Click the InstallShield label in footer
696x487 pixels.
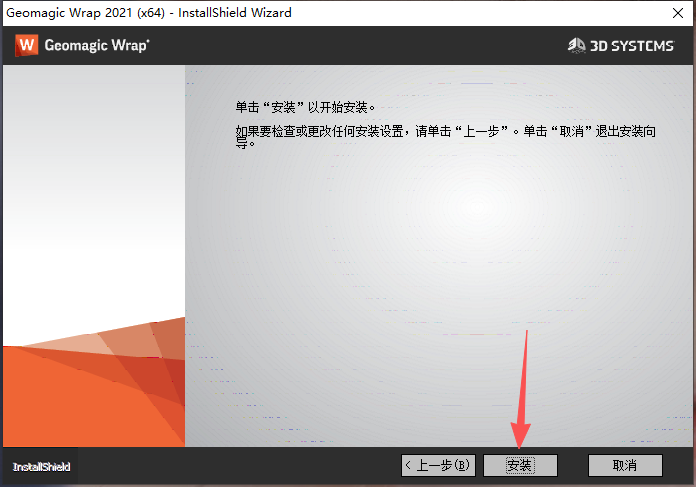point(40,467)
